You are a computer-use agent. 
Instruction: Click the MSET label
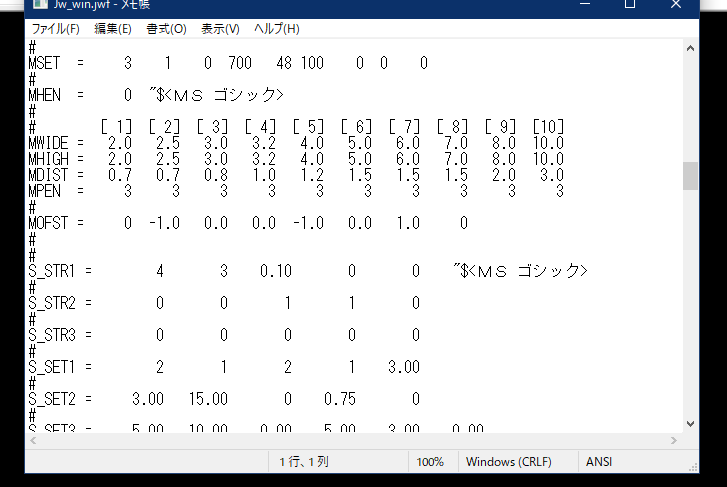[x=44, y=63]
